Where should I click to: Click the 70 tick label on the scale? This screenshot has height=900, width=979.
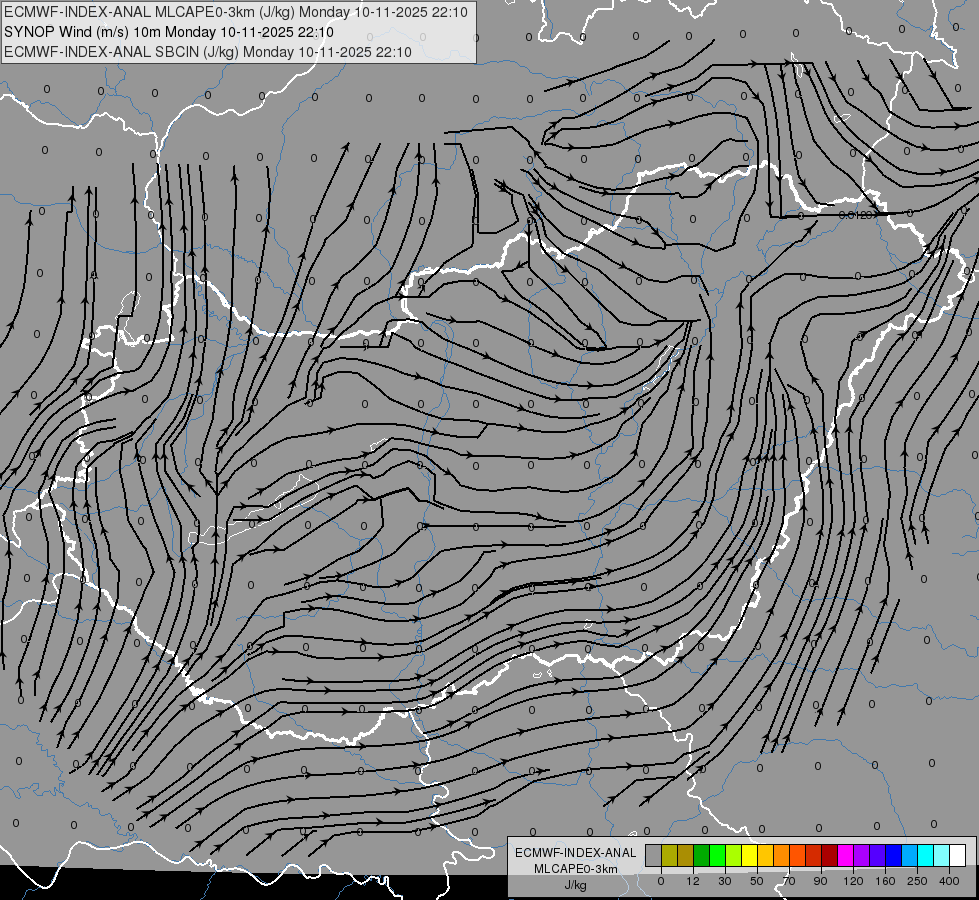click(x=789, y=881)
